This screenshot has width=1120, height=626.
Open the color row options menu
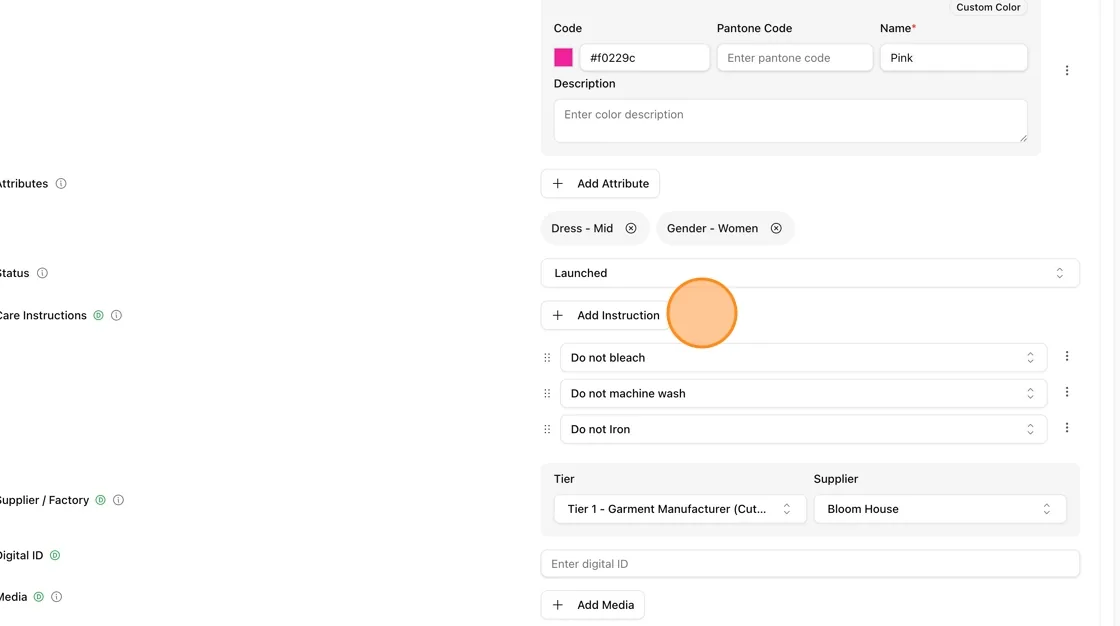click(x=1066, y=71)
